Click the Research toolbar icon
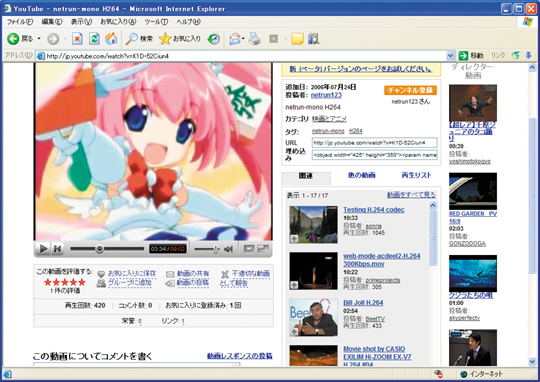This screenshot has width=540, height=382. tap(314, 39)
